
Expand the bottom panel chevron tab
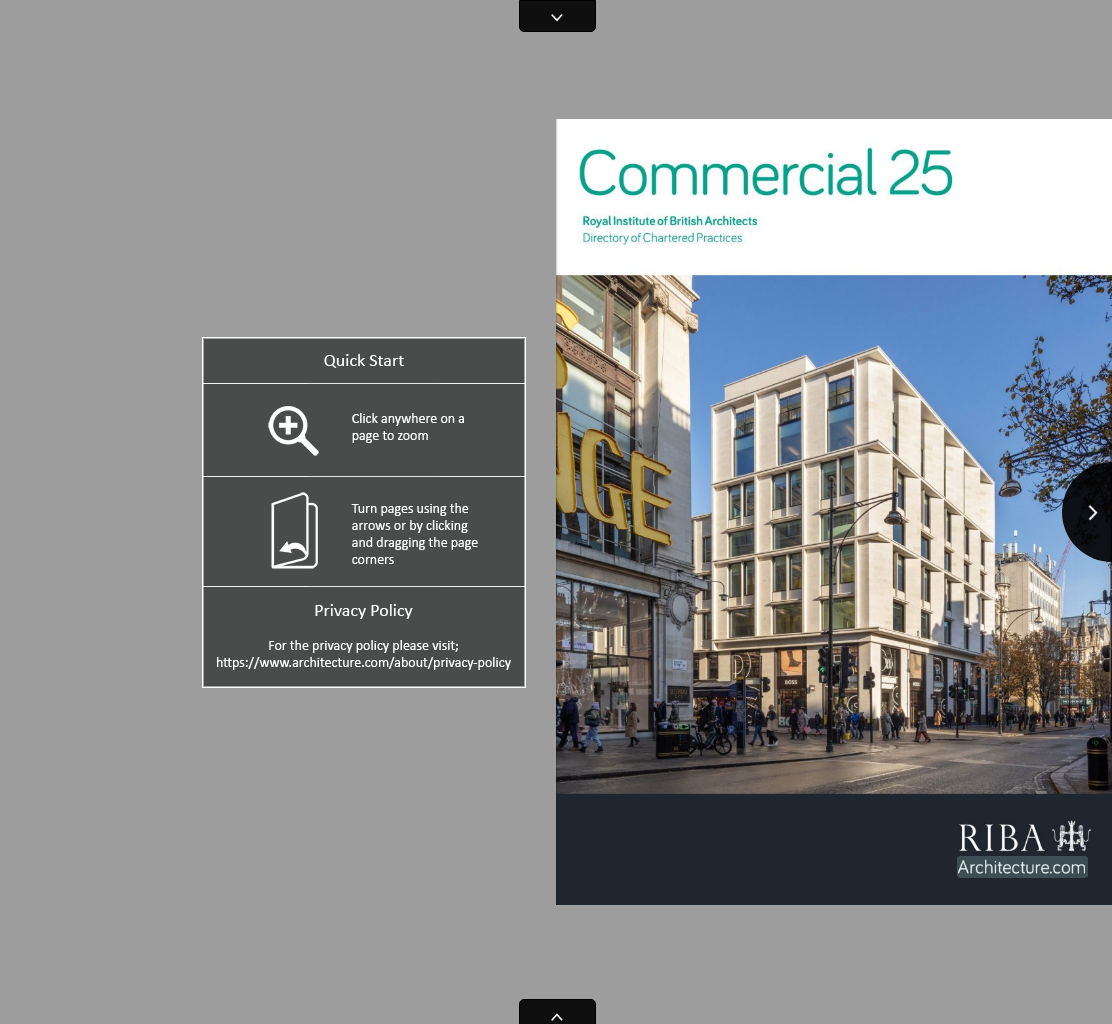[x=557, y=1012]
